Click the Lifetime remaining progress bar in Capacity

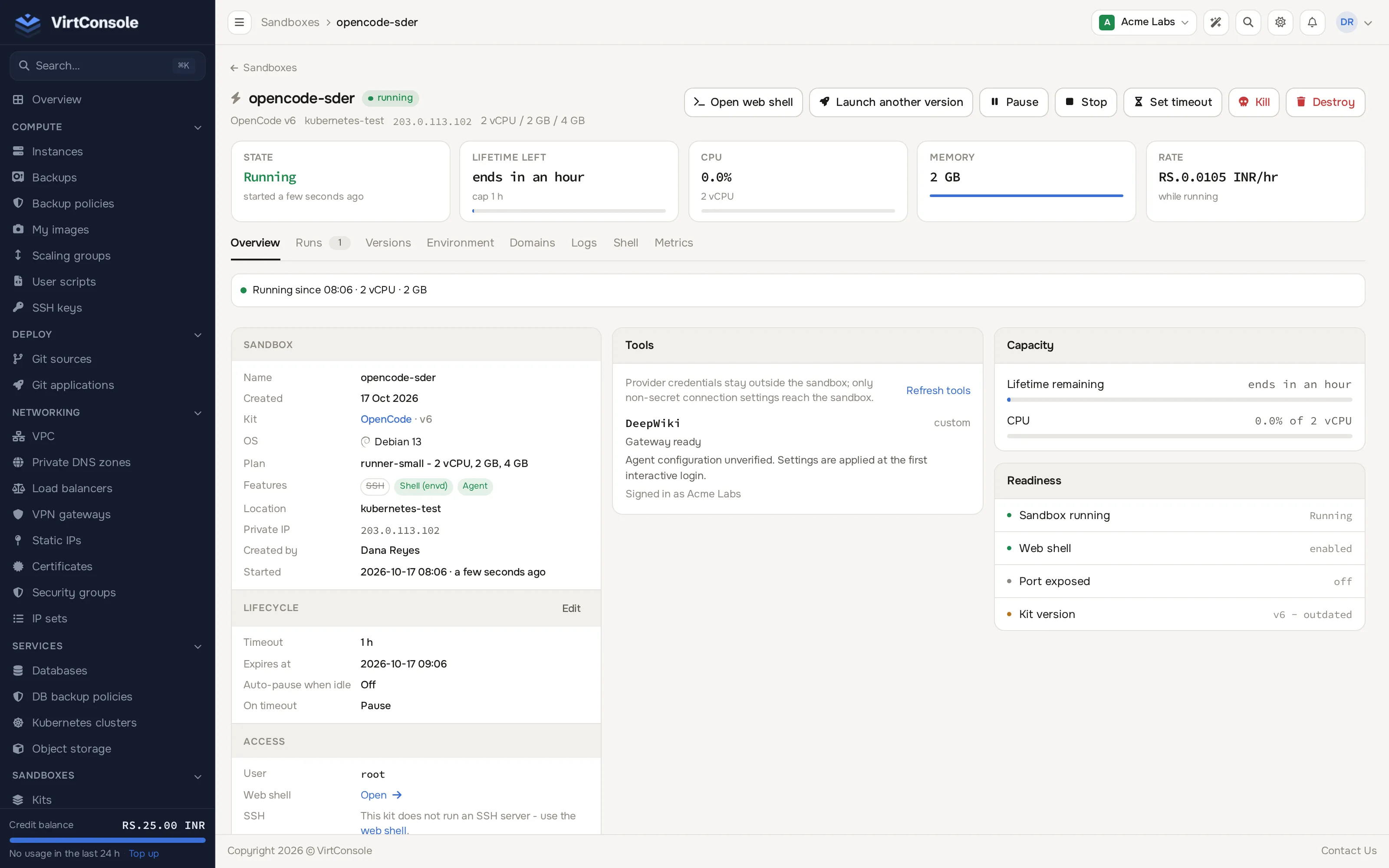[1179, 400]
